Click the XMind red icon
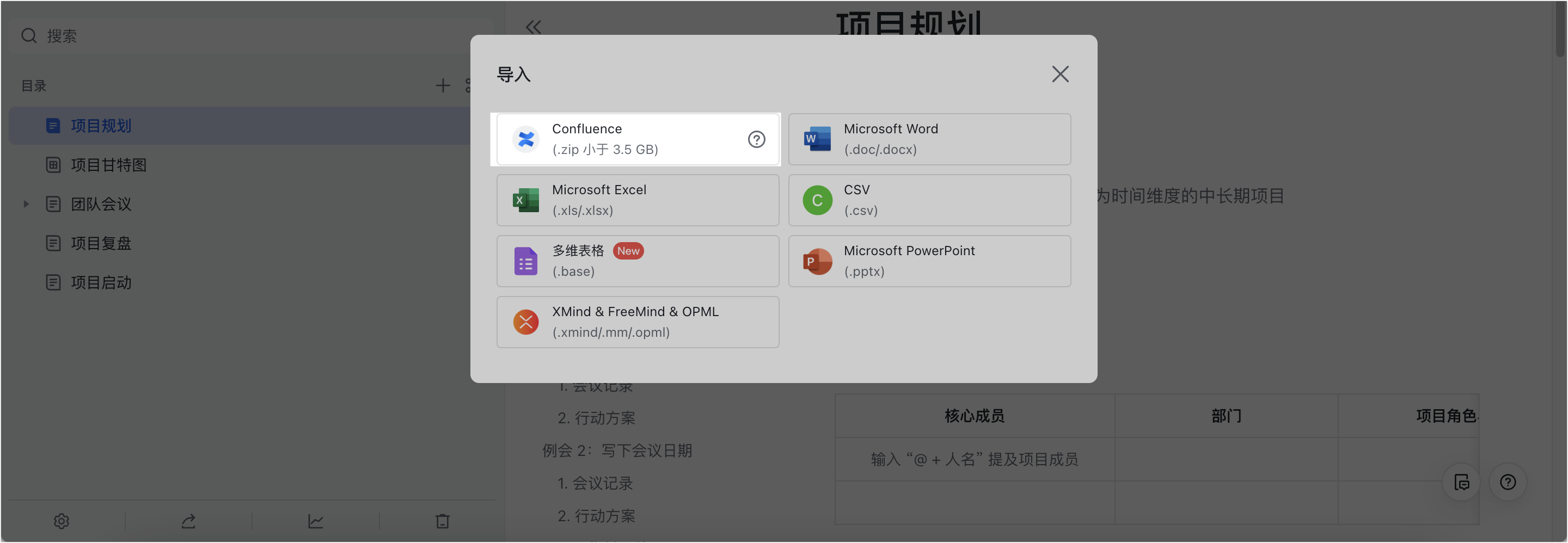Screen dimensions: 1568x543 pyautogui.click(x=525, y=322)
